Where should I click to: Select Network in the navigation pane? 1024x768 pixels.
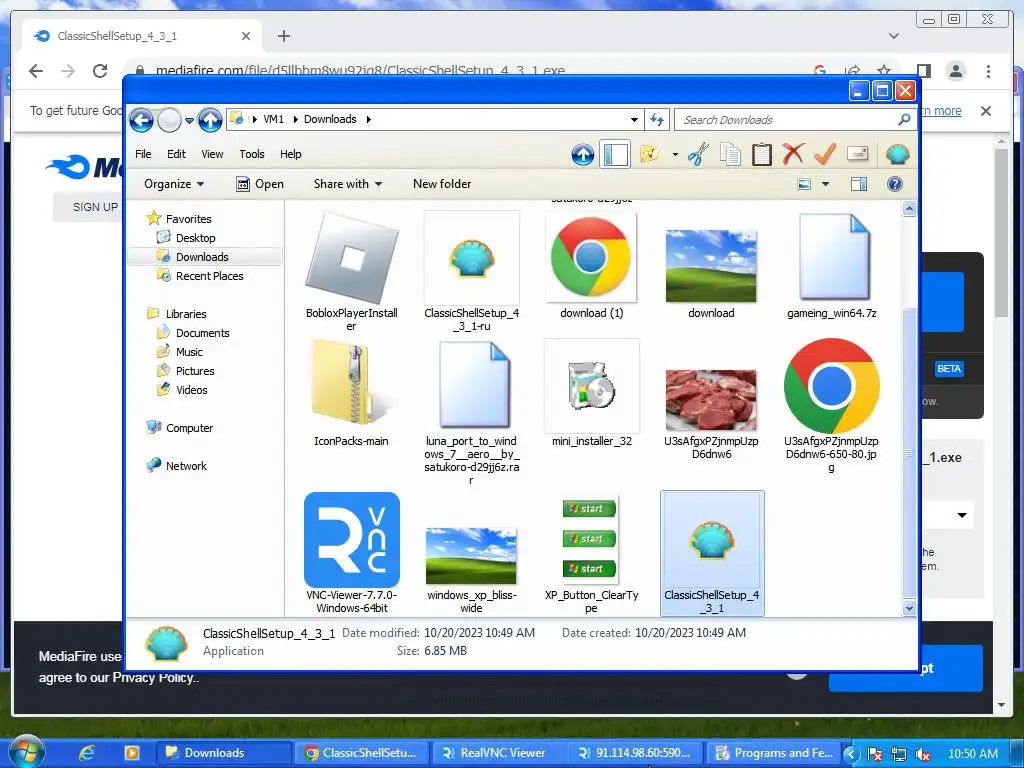[185, 466]
